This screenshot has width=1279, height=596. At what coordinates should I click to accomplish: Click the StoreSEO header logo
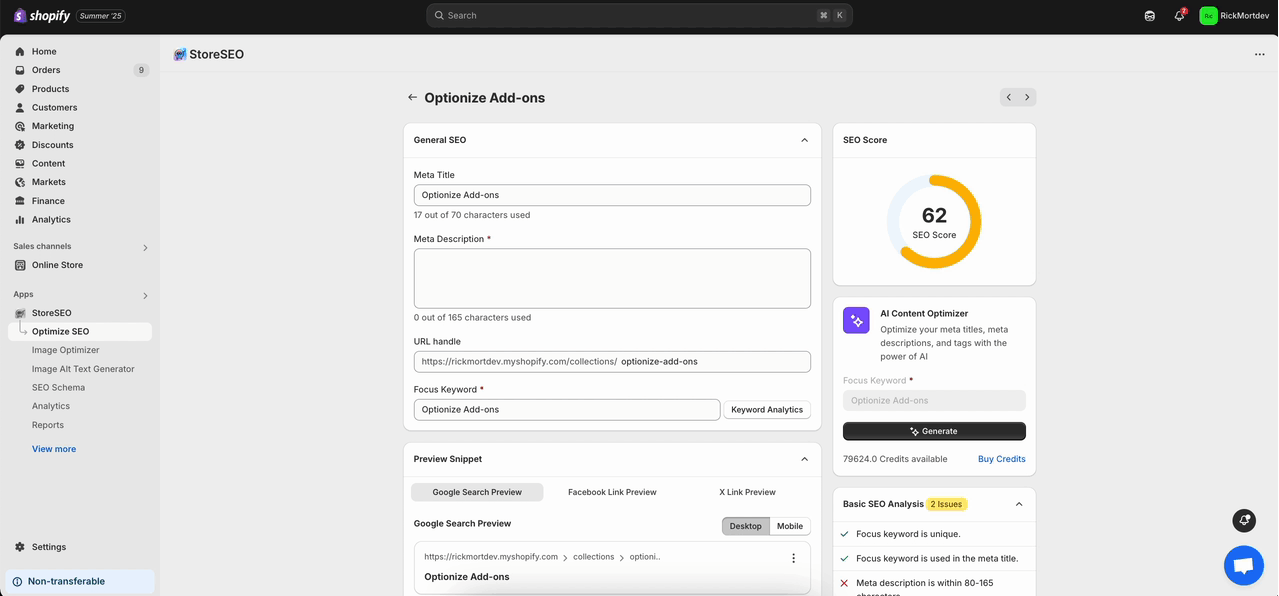[x=180, y=55]
